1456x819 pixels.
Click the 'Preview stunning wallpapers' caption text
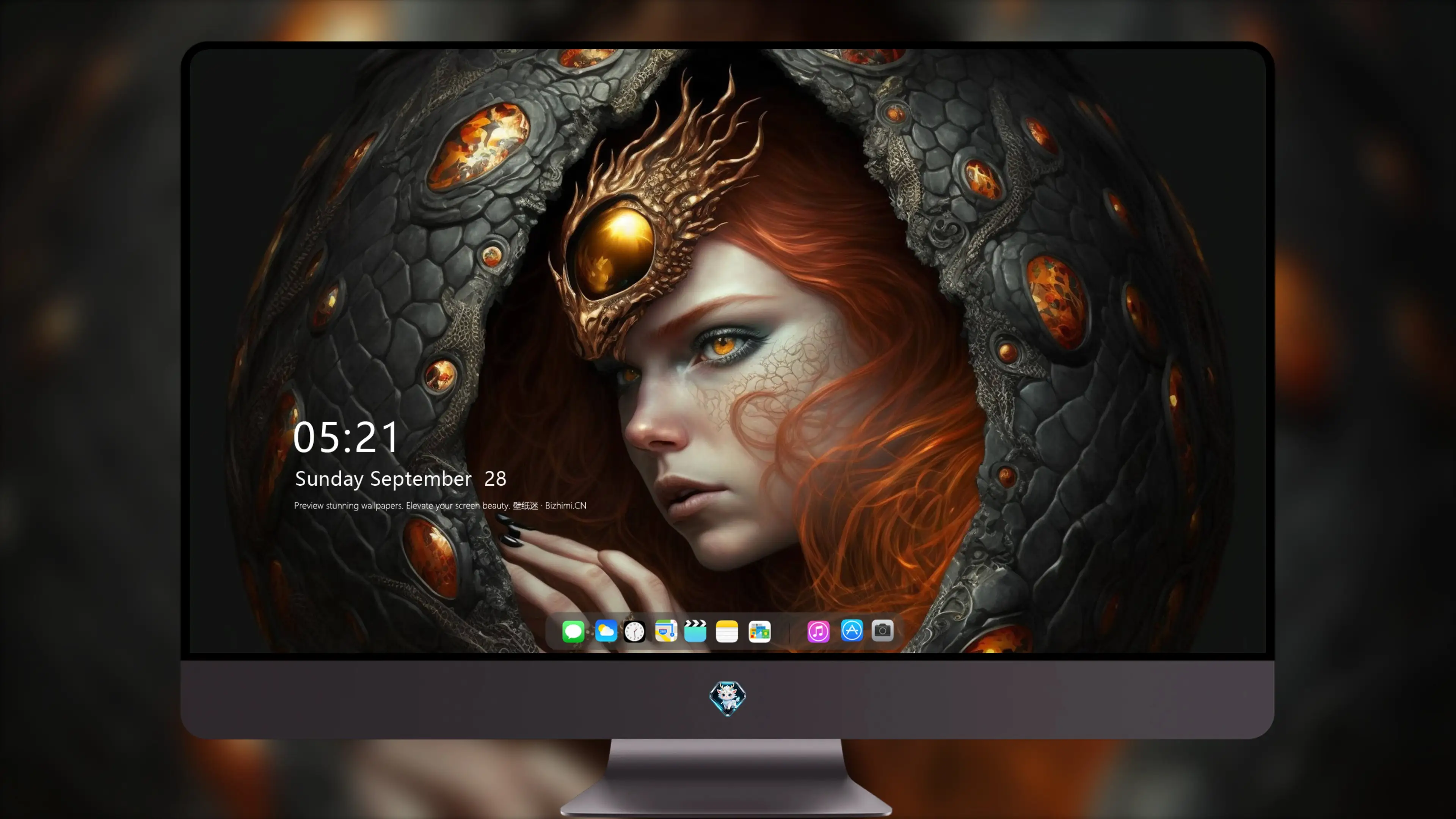[x=440, y=505]
